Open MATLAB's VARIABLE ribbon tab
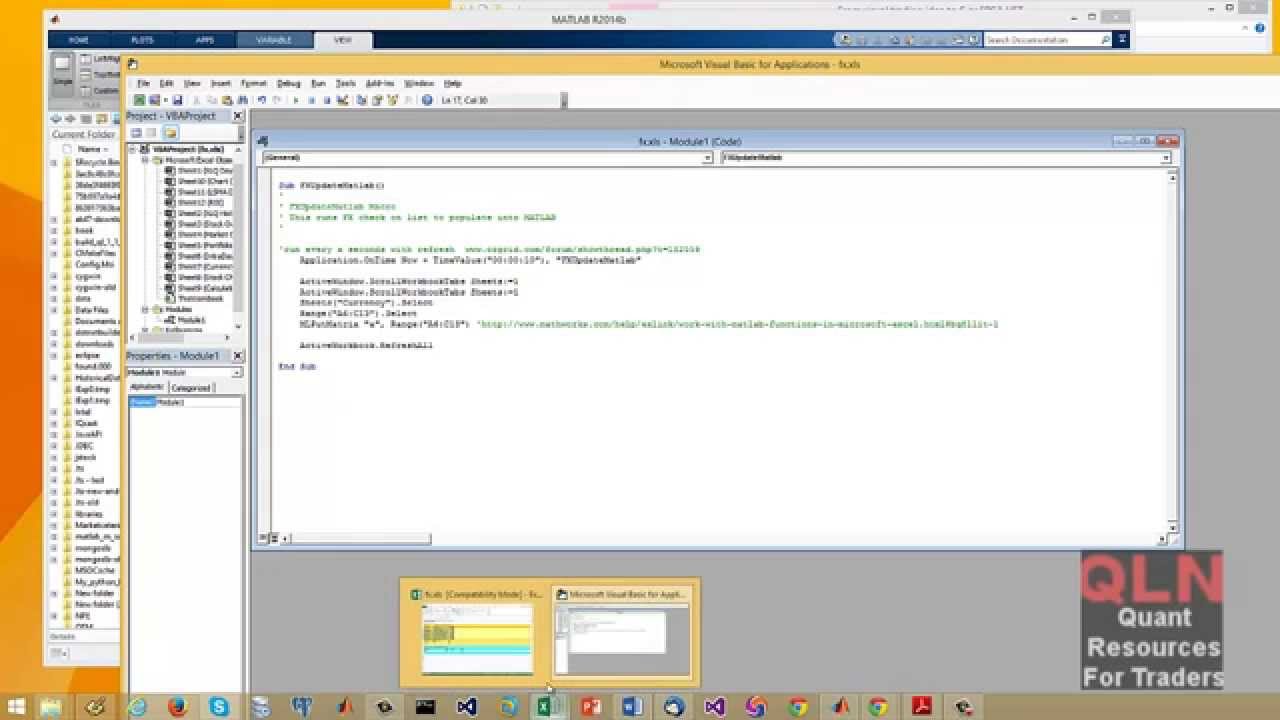The image size is (1280, 720). tap(274, 40)
